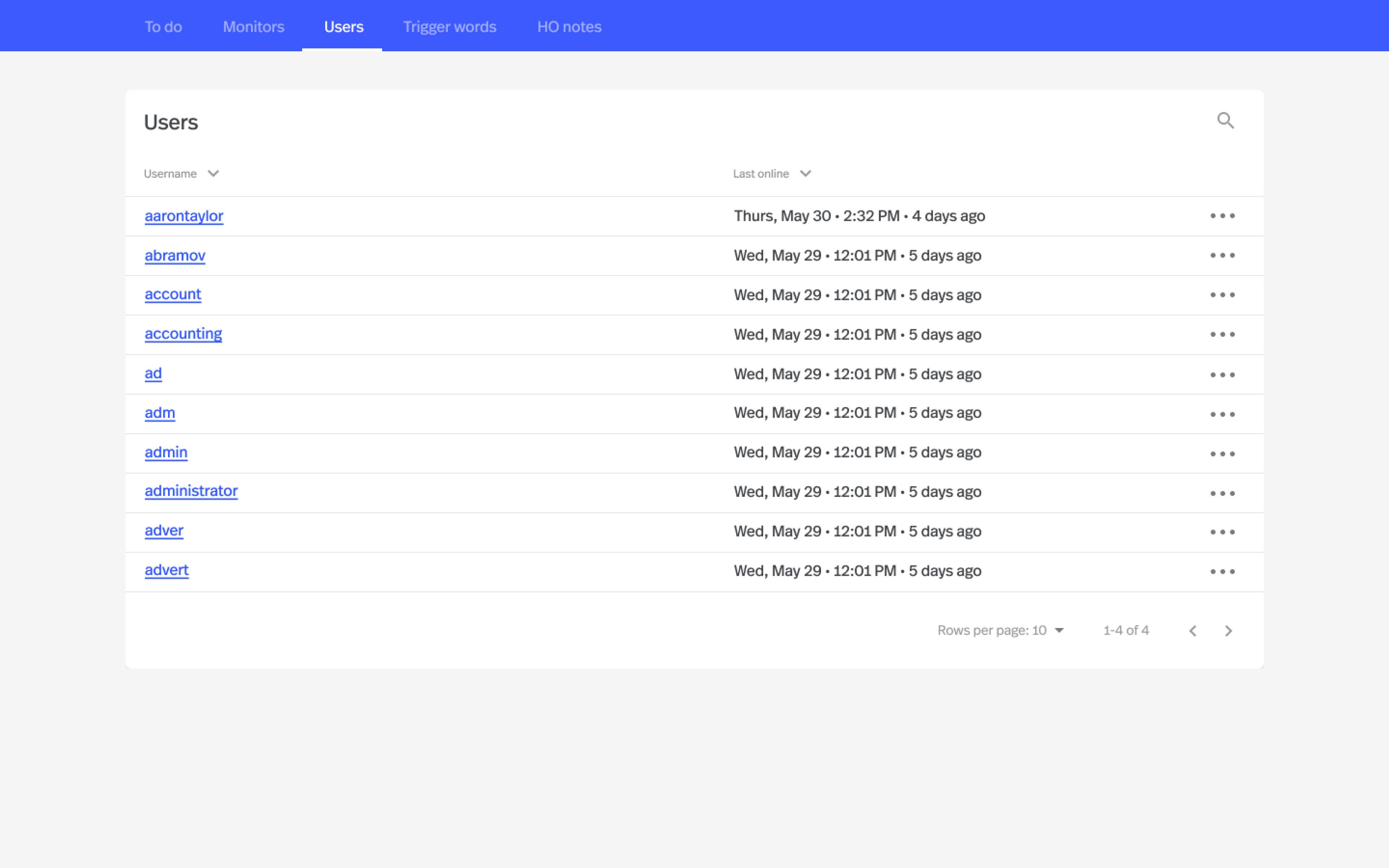1389x868 pixels.
Task: Switch to the Monitors tab
Action: pyautogui.click(x=253, y=27)
